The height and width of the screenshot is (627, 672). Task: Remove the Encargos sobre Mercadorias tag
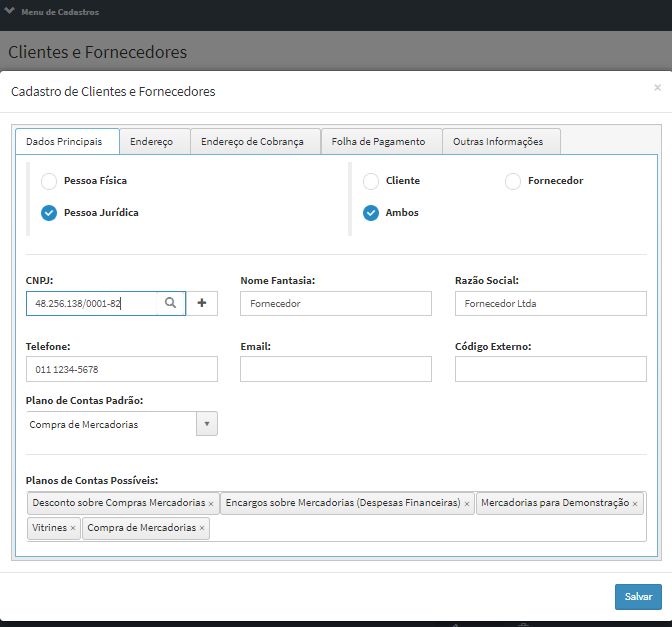467,504
